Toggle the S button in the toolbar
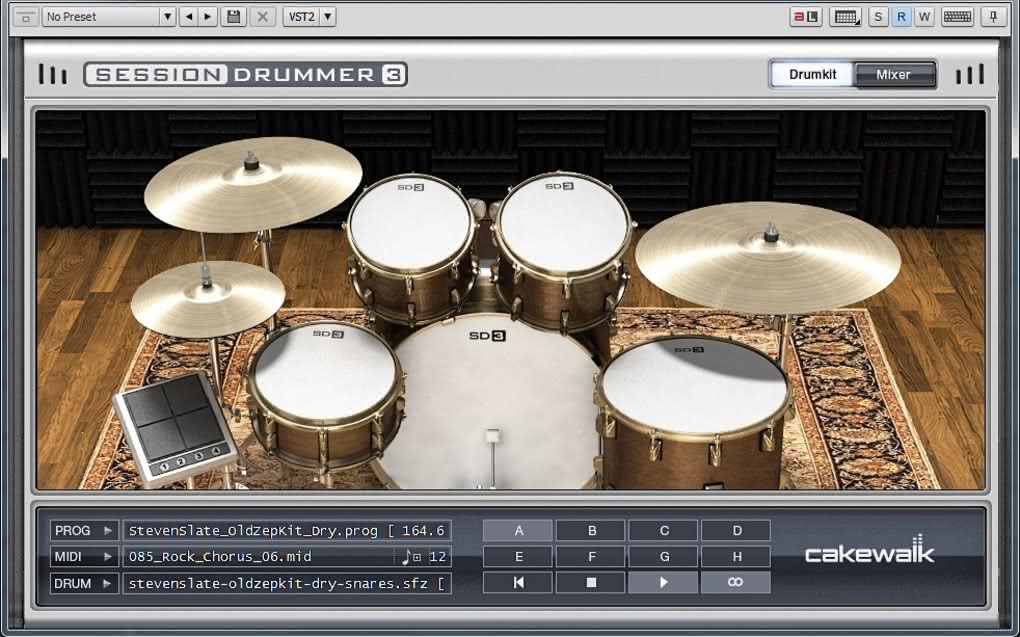 tap(878, 17)
